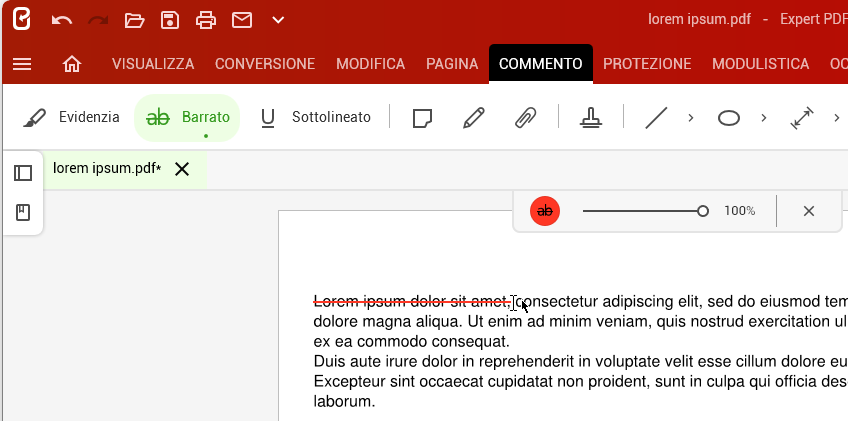The width and height of the screenshot is (848, 421).
Task: Go to the Home screen icon
Action: click(x=72, y=64)
